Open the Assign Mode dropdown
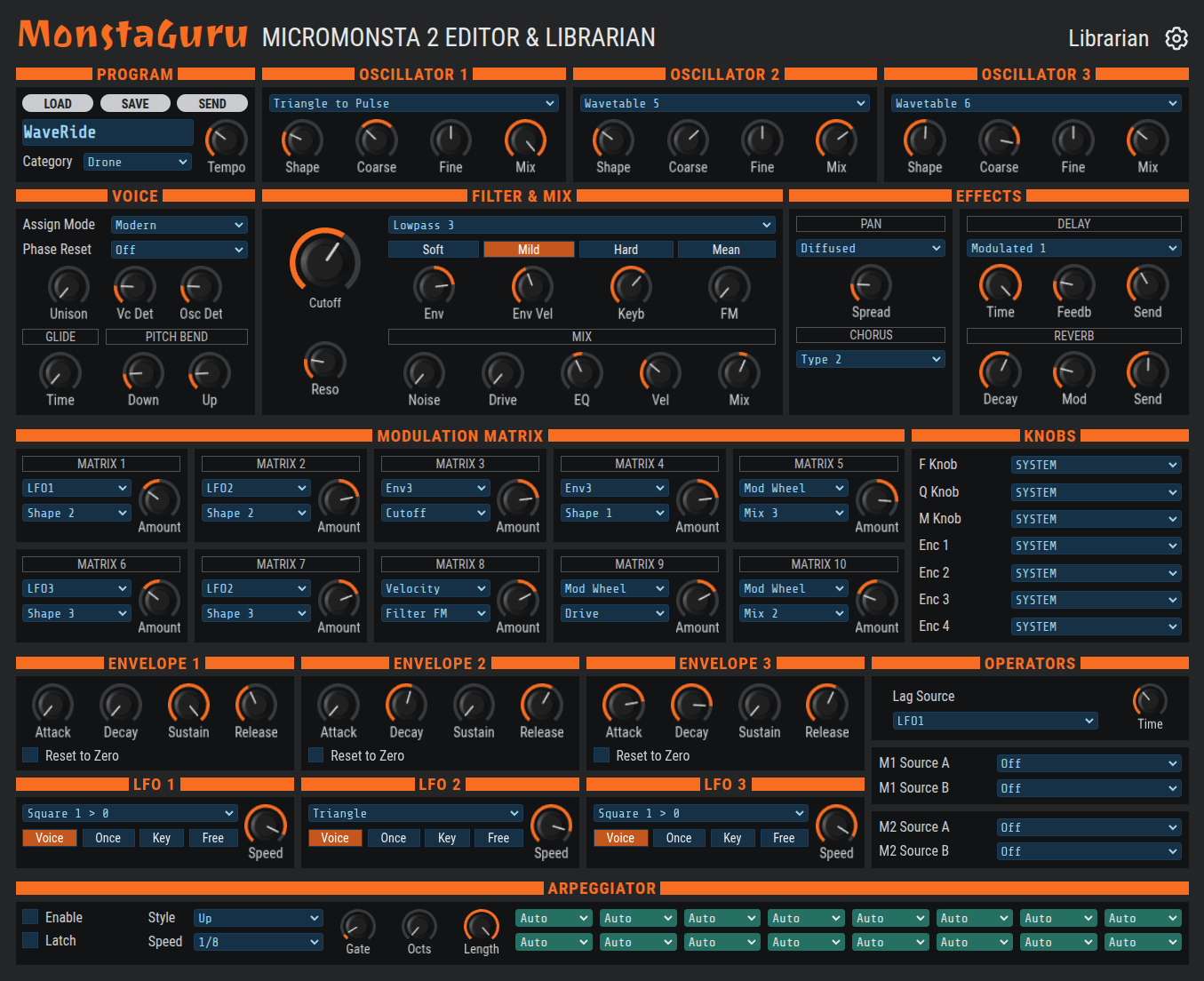Screen dimensions: 1204x981 pos(179,225)
